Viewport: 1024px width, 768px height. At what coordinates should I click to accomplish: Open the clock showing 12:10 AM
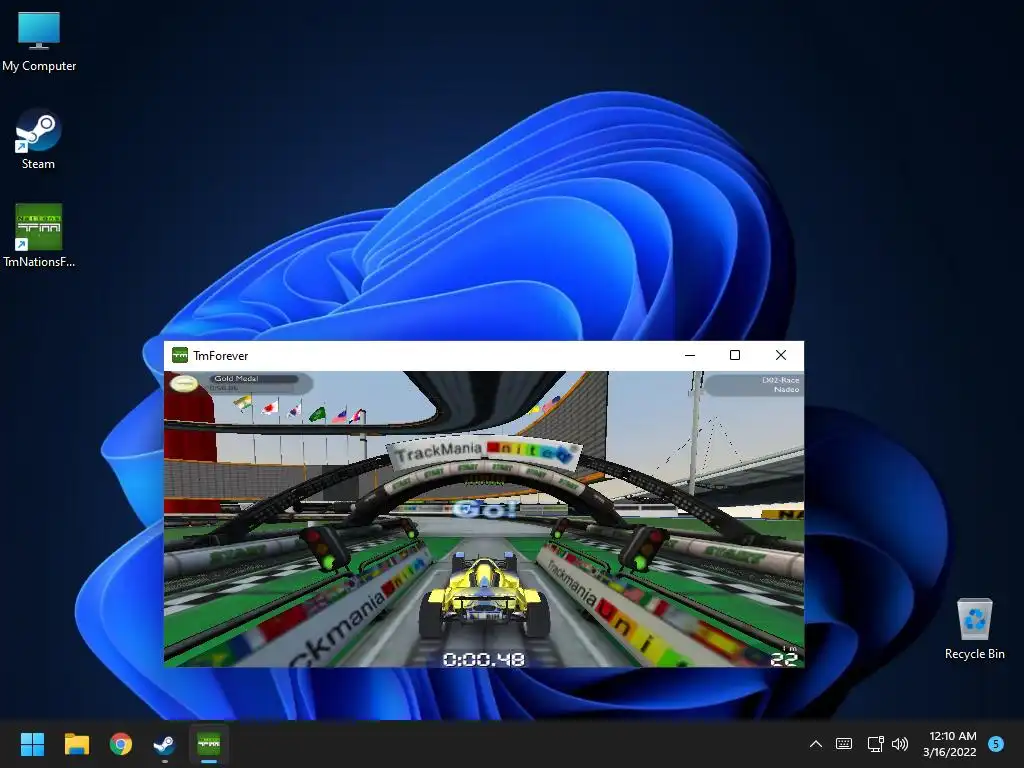pos(950,744)
